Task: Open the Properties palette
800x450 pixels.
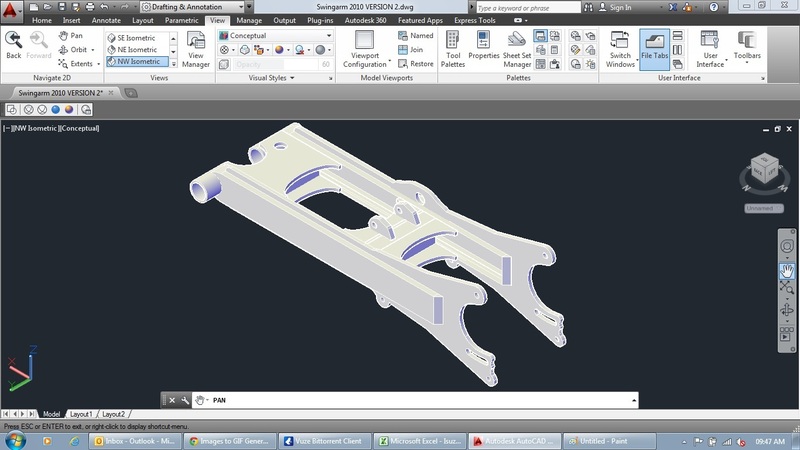Action: [x=483, y=46]
